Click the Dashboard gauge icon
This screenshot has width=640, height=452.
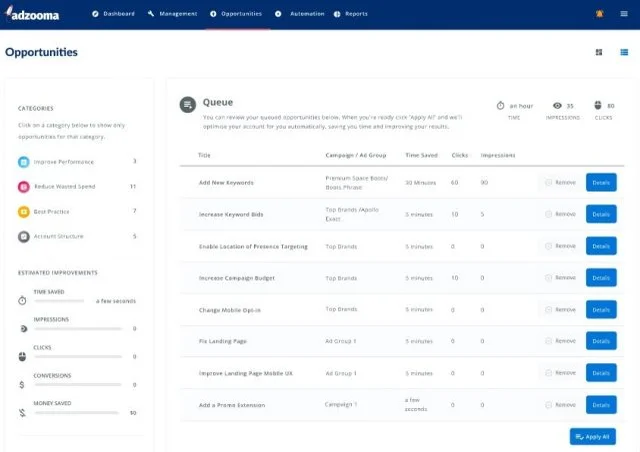[x=95, y=14]
